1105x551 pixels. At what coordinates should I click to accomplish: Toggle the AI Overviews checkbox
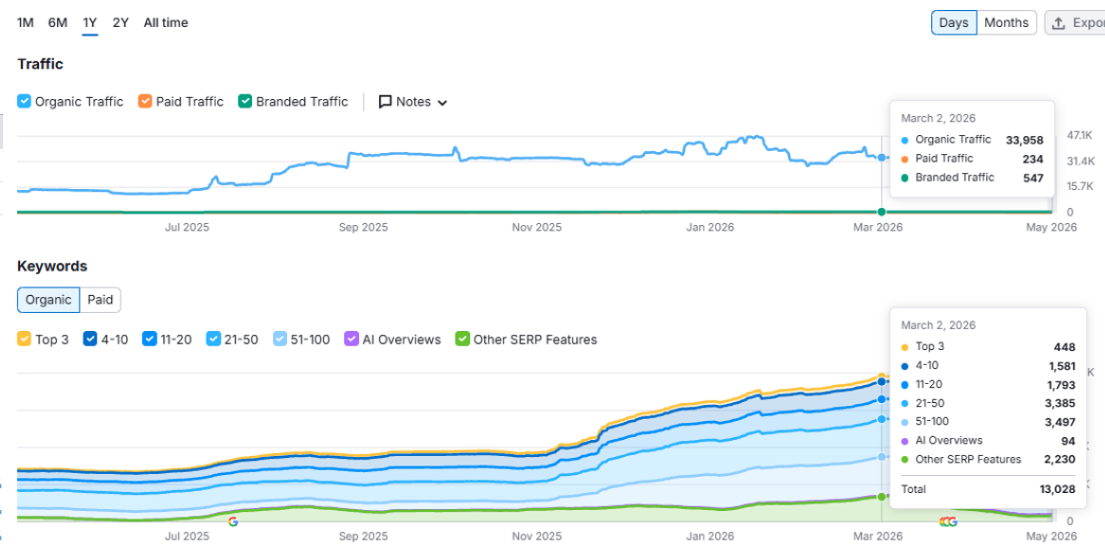tap(351, 339)
